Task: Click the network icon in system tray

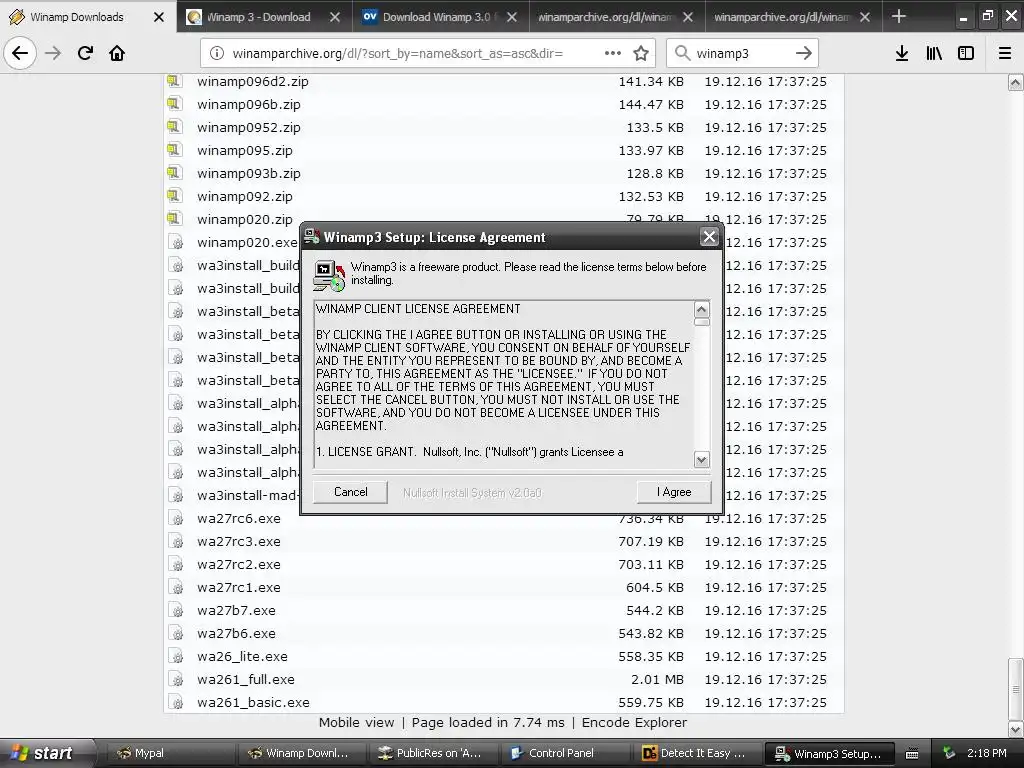Action: tap(949, 753)
